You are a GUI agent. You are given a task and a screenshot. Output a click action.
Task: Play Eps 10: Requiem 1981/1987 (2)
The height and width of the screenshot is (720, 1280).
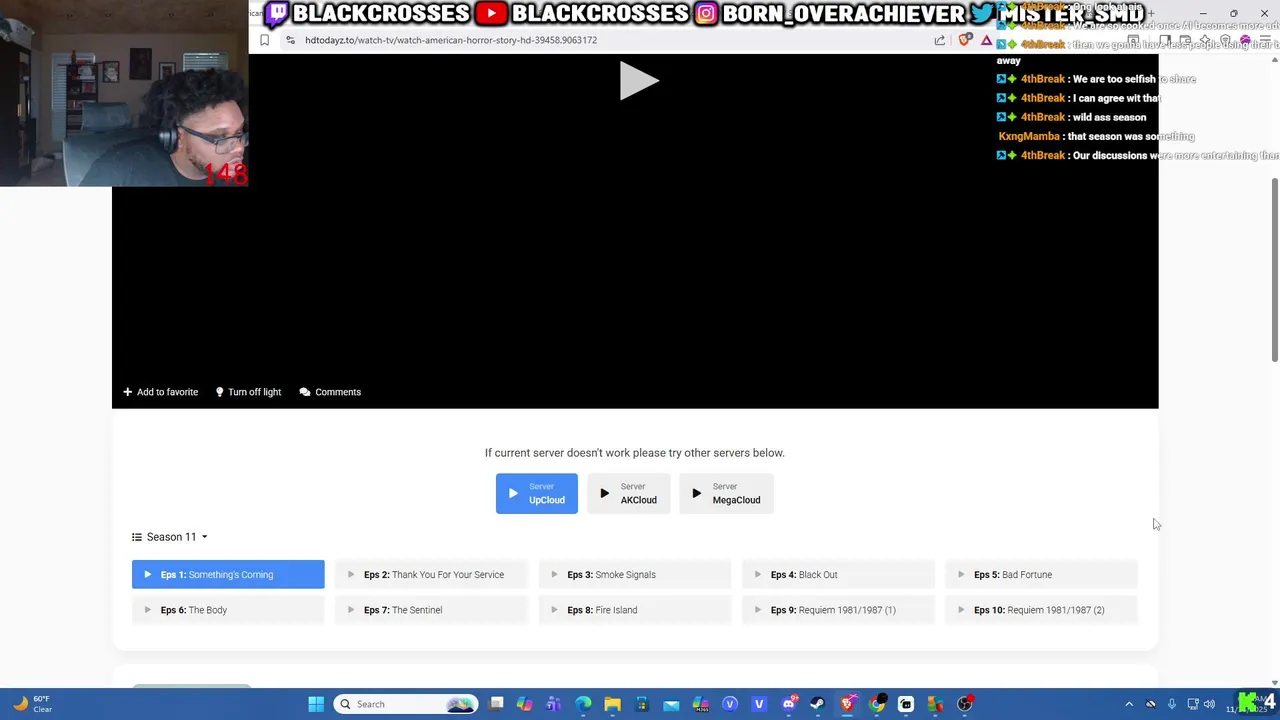point(1041,610)
